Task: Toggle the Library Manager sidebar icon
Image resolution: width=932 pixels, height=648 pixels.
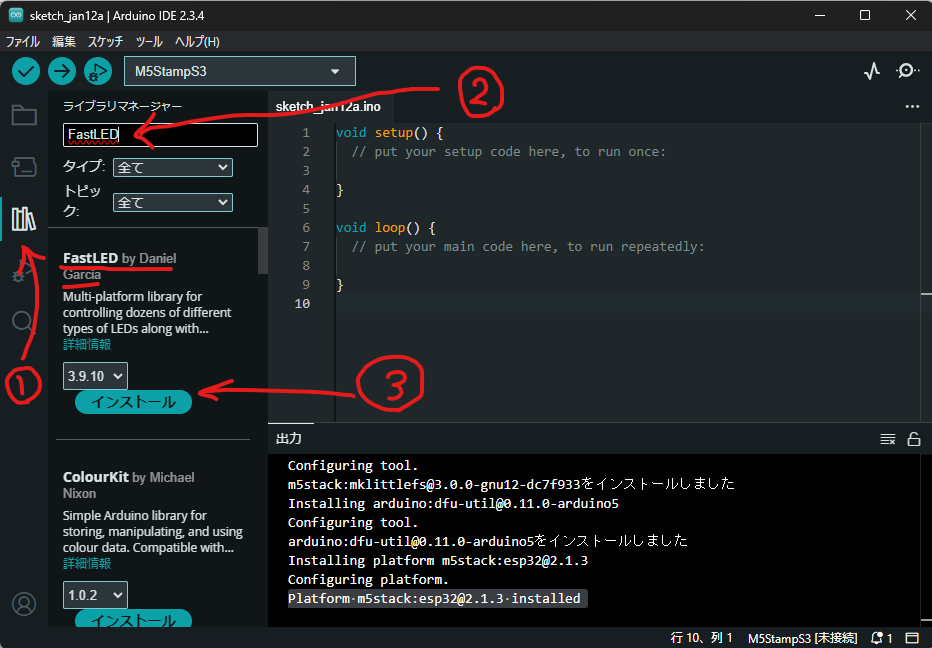Action: (24, 219)
